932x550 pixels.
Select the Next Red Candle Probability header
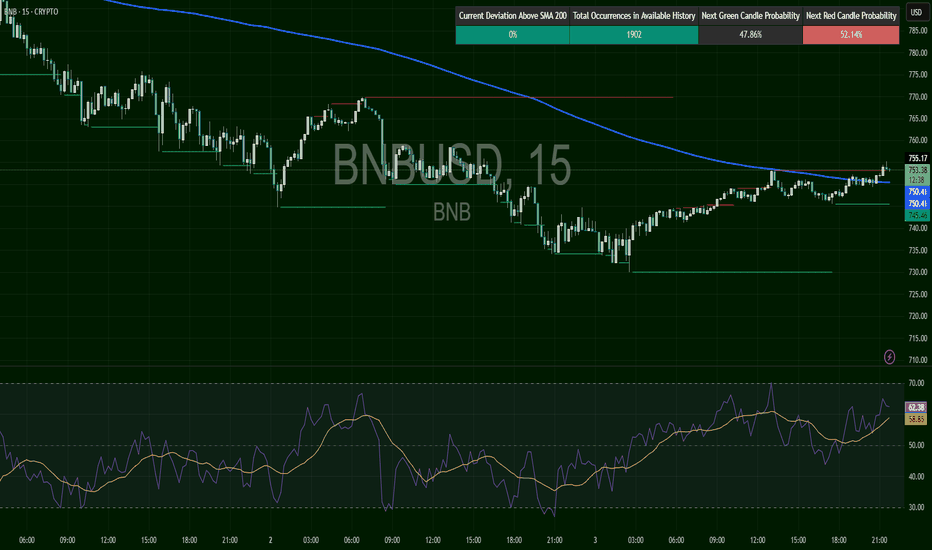point(851,15)
